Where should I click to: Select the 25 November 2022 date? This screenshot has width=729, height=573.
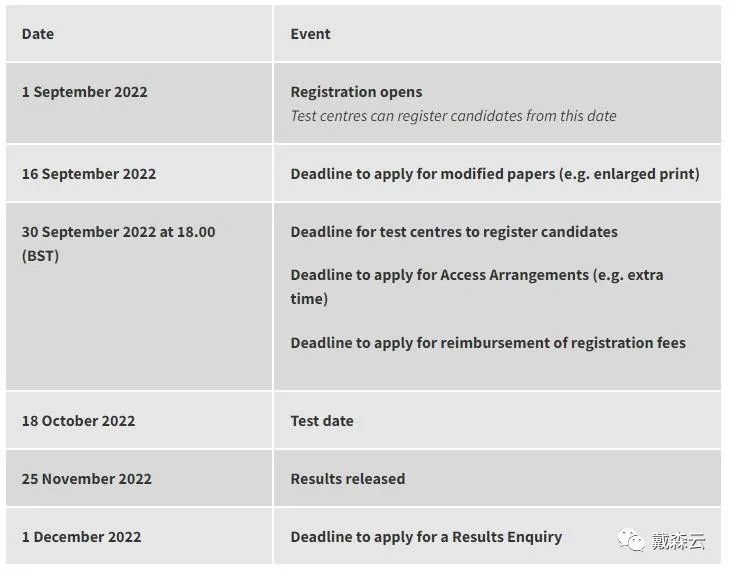[86, 479]
